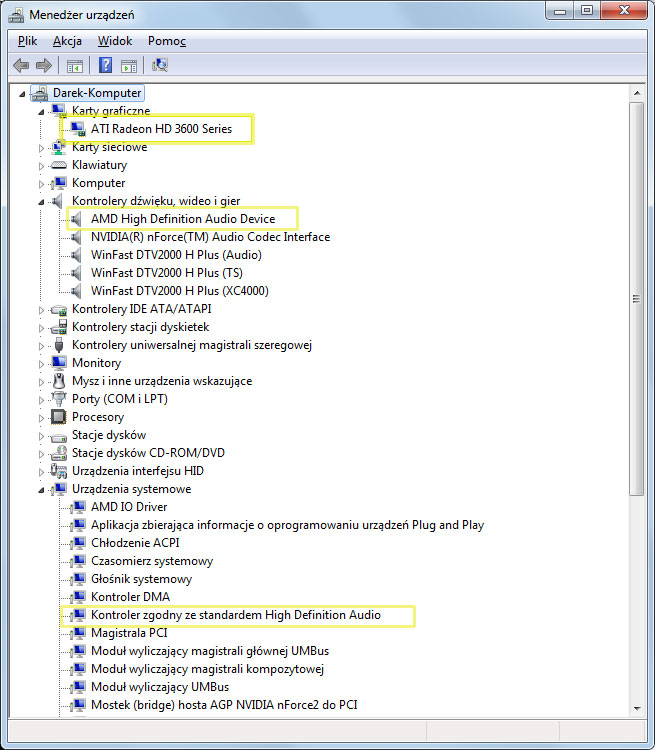Select WinFast DTV2000 H Plus (TS)

167,273
